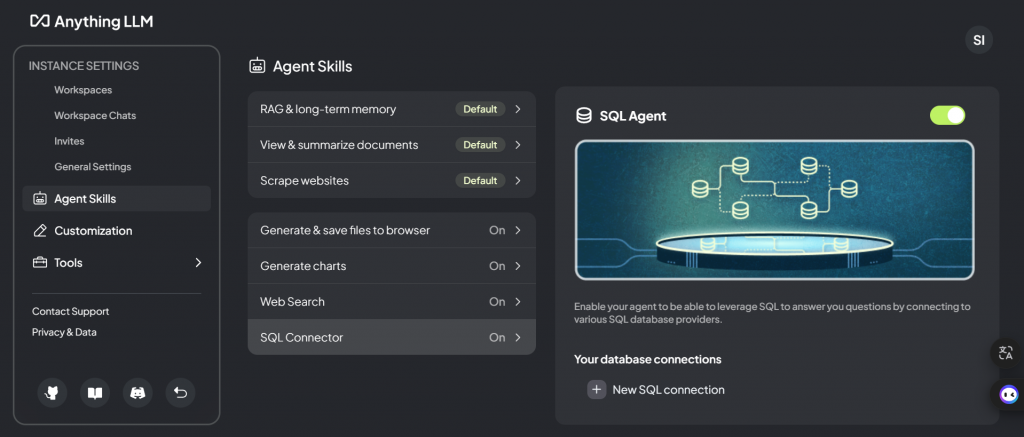This screenshot has width=1024, height=437.
Task: Open the Discord community icon
Action: 138,393
